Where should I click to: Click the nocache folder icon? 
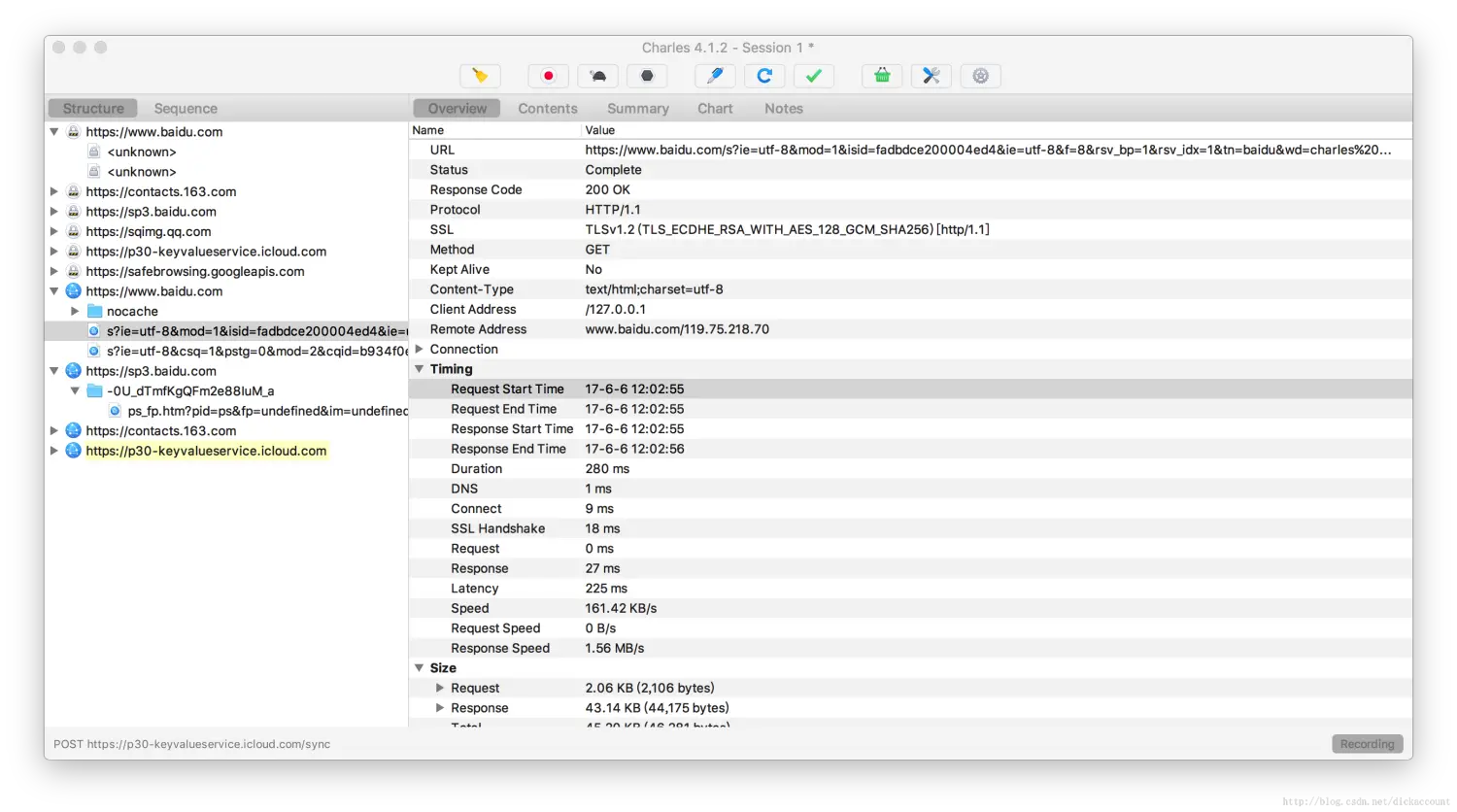pos(94,311)
